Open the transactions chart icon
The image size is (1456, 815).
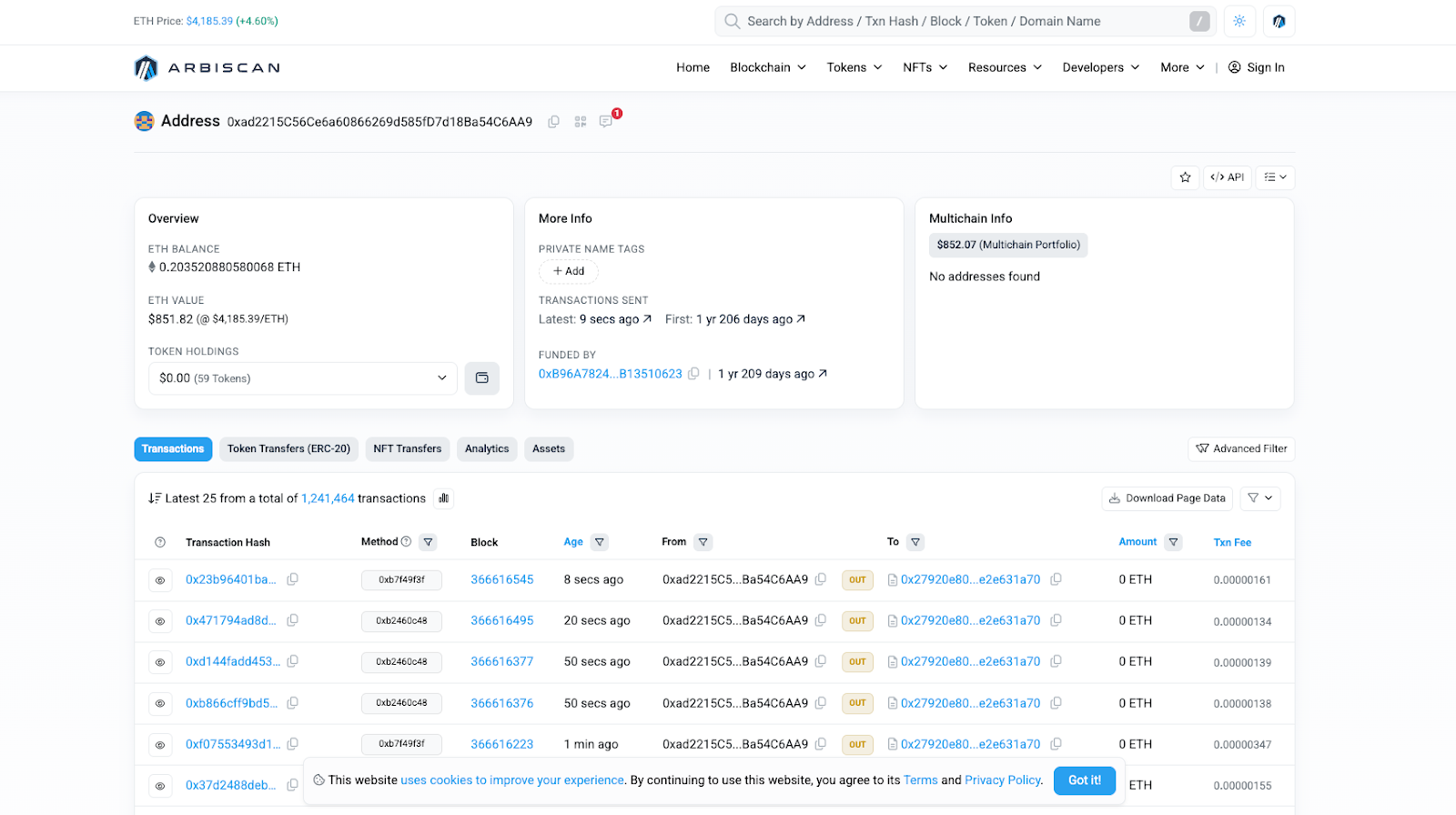[x=443, y=498]
